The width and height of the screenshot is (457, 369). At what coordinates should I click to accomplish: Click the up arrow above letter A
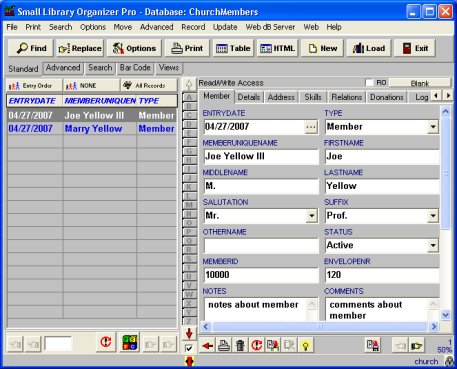pyautogui.click(x=189, y=85)
